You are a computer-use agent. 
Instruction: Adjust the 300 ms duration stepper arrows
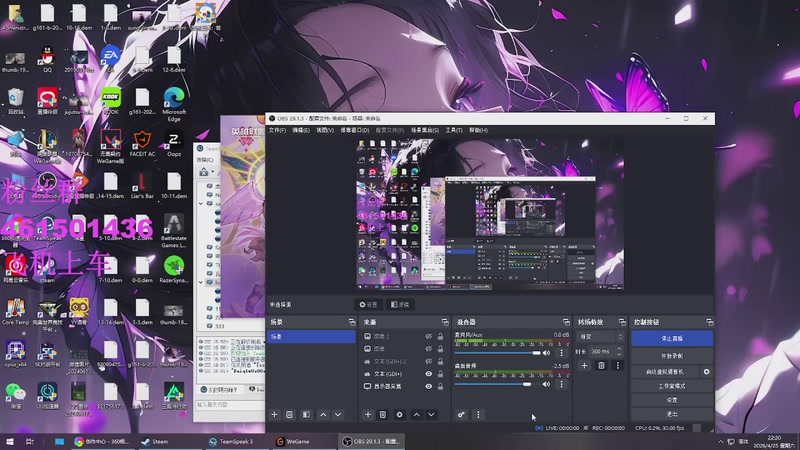(619, 351)
